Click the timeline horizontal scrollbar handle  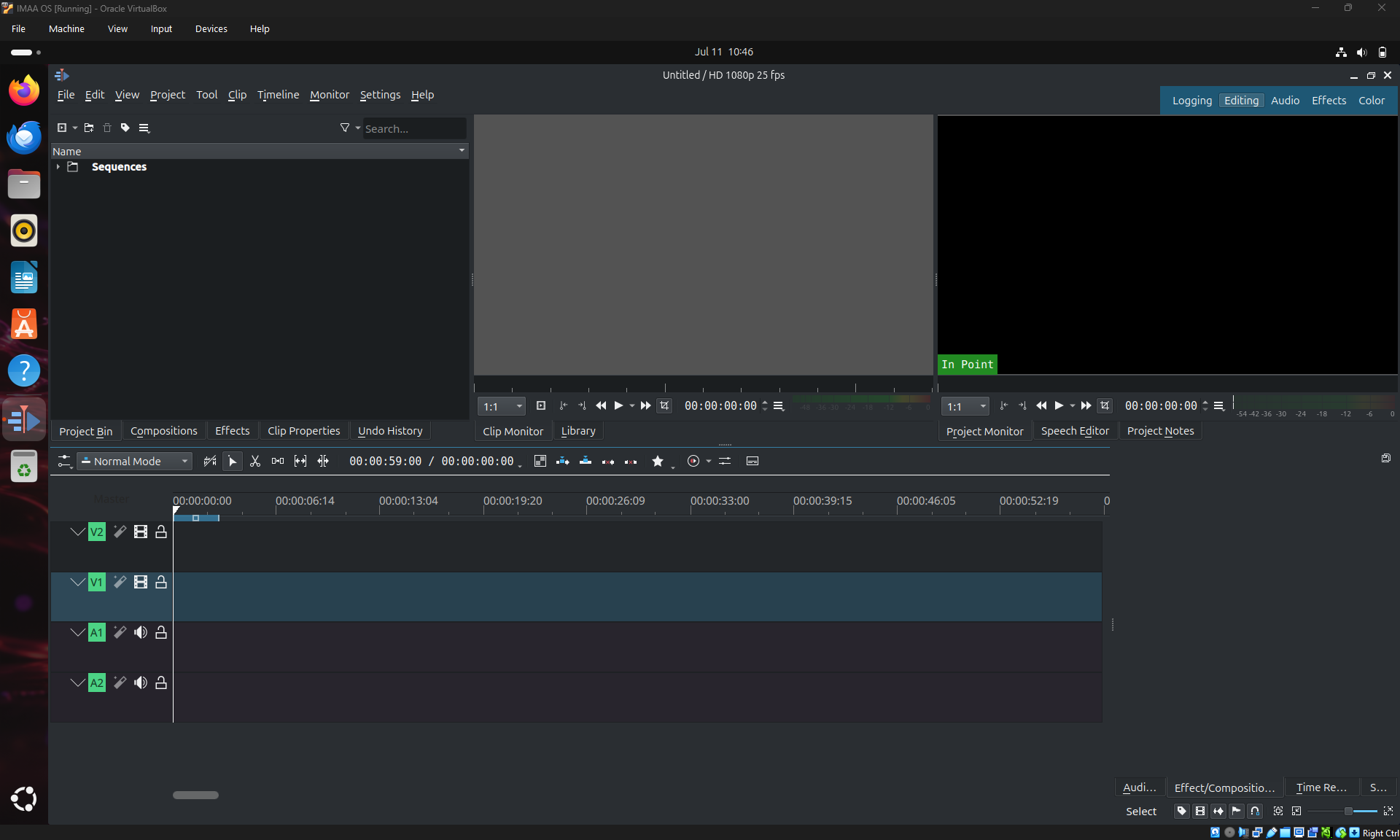click(x=195, y=795)
